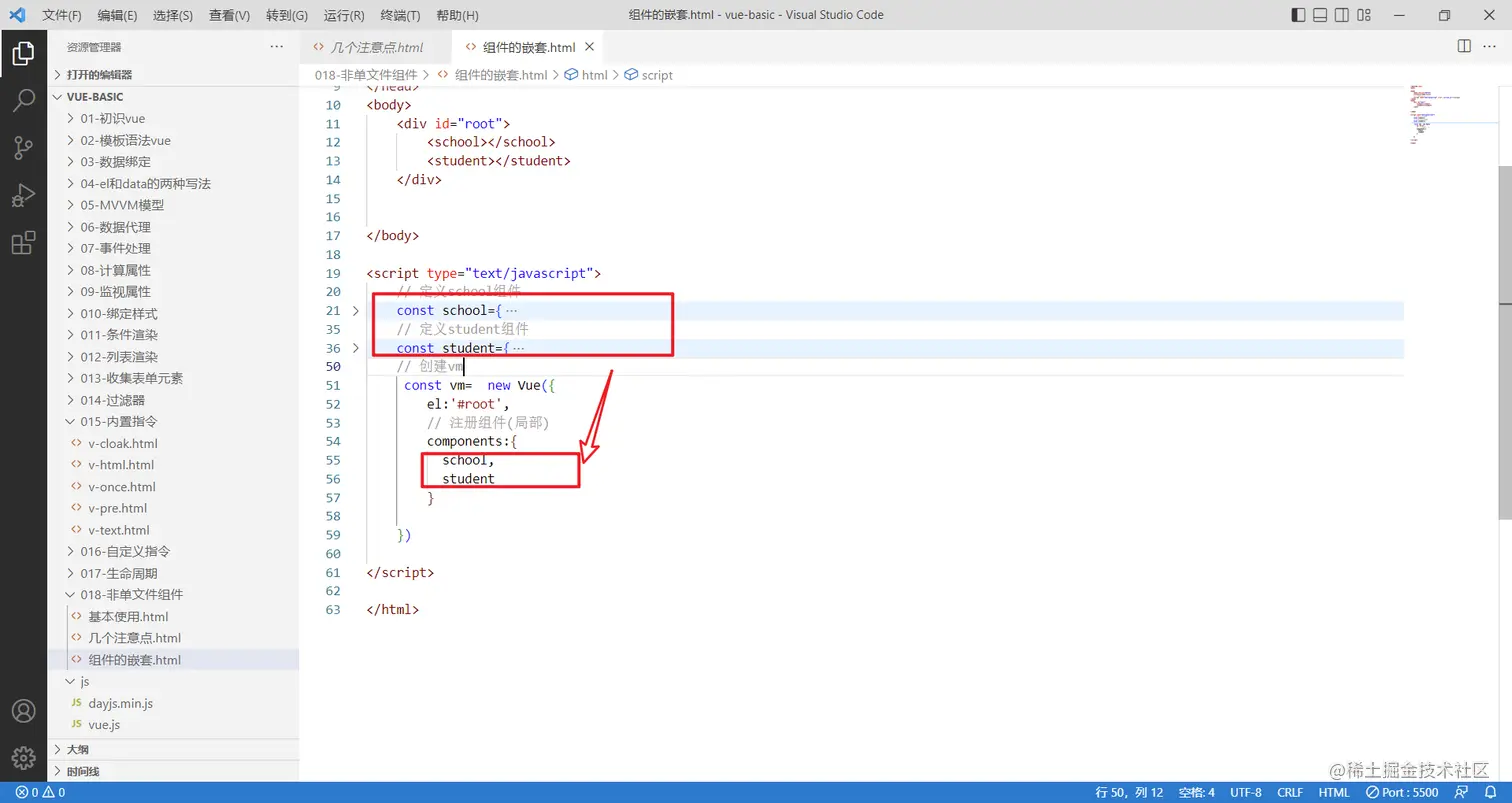Expand the 05-MVVM模型 folder
Image resolution: width=1512 pixels, height=803 pixels.
174,205
